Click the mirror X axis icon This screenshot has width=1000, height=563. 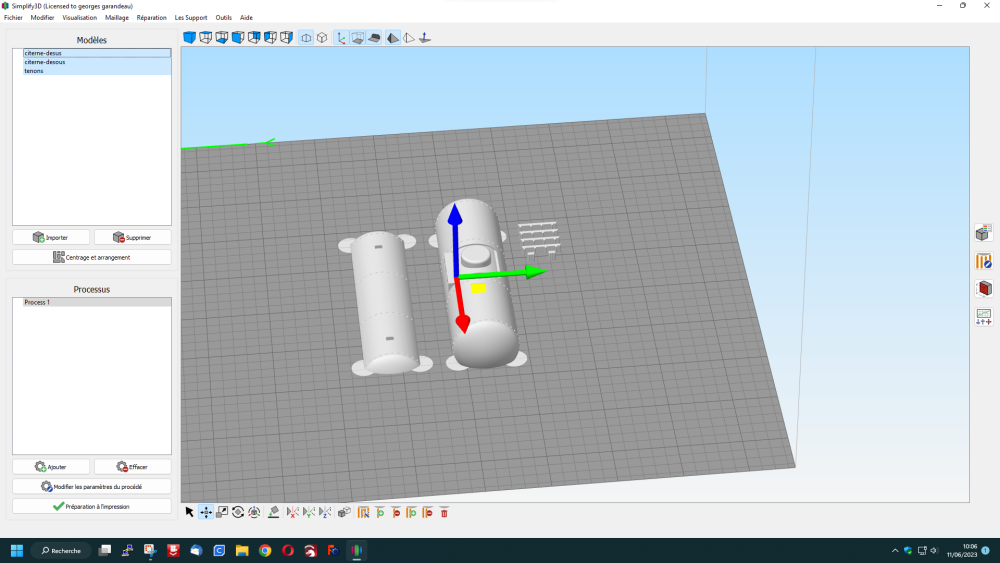click(293, 512)
